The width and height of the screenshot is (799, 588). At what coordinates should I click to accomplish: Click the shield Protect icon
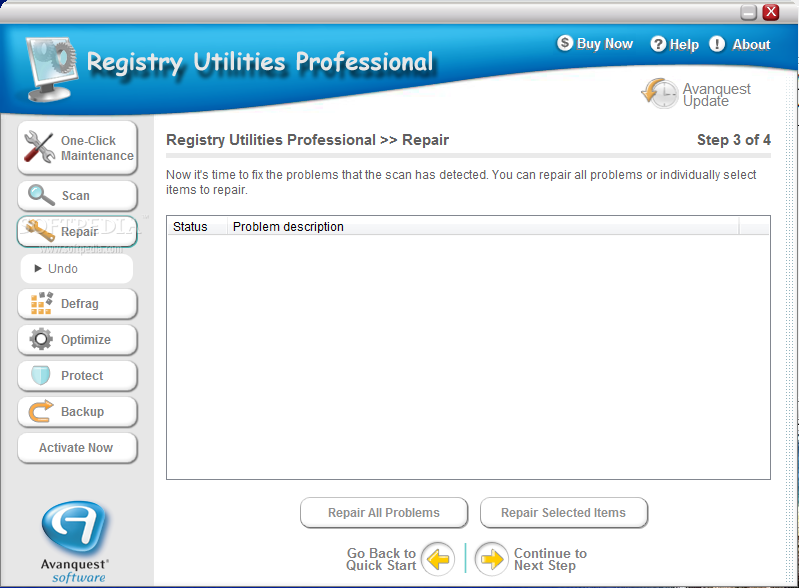tap(40, 376)
